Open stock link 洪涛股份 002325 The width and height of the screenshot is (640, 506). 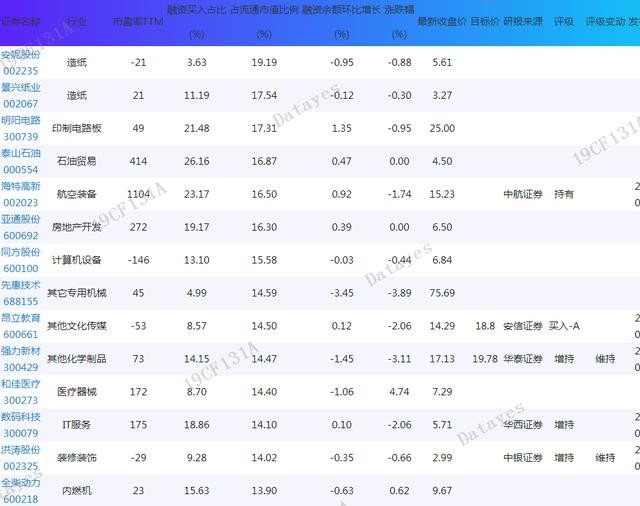pyautogui.click(x=21, y=458)
